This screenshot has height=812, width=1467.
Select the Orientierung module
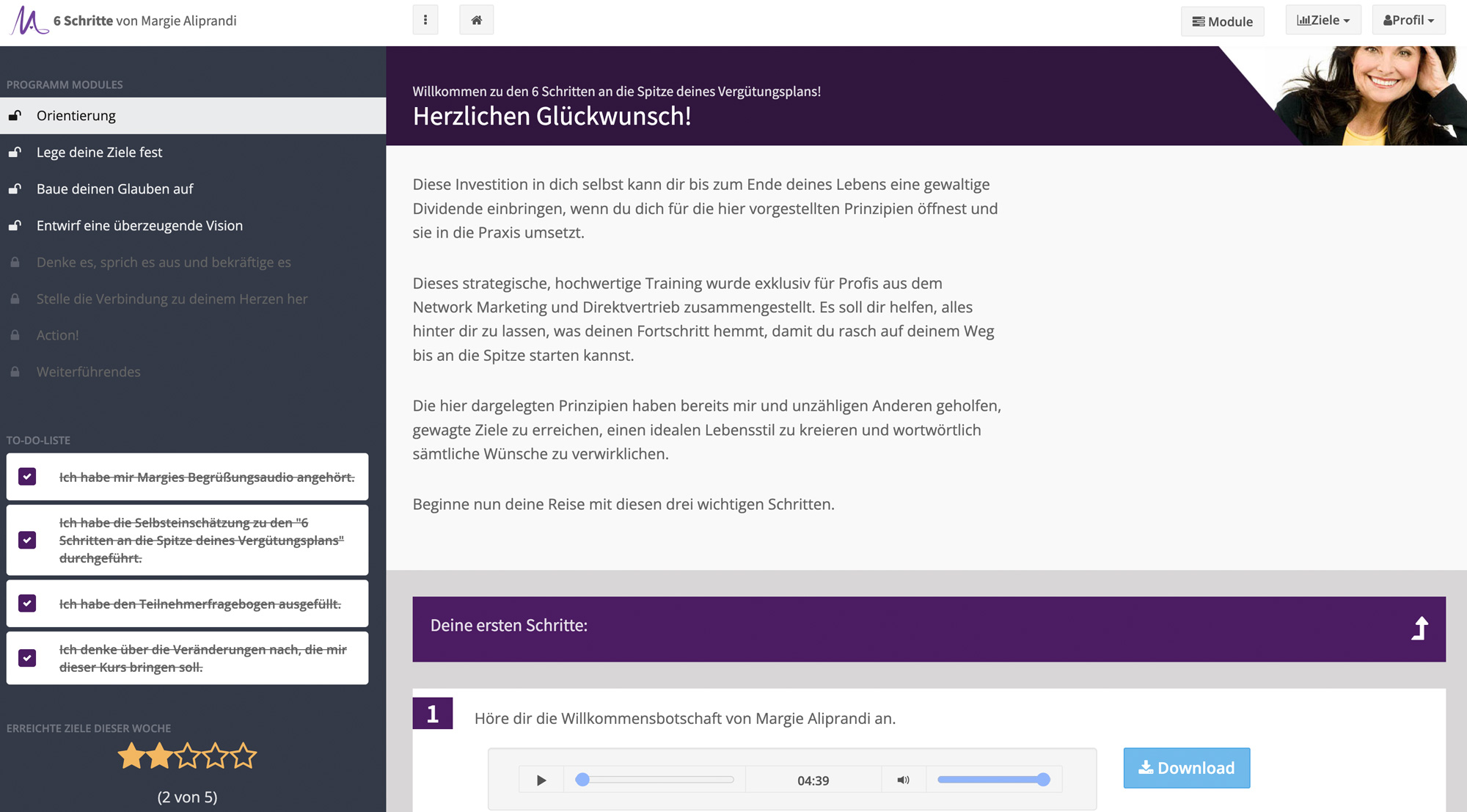coord(193,116)
